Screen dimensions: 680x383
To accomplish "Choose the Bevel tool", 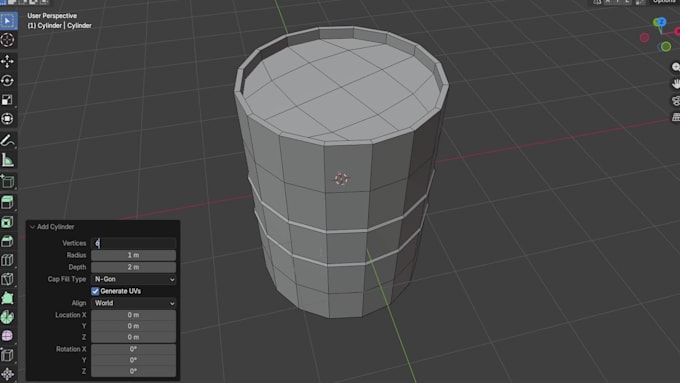I will click(7, 241).
